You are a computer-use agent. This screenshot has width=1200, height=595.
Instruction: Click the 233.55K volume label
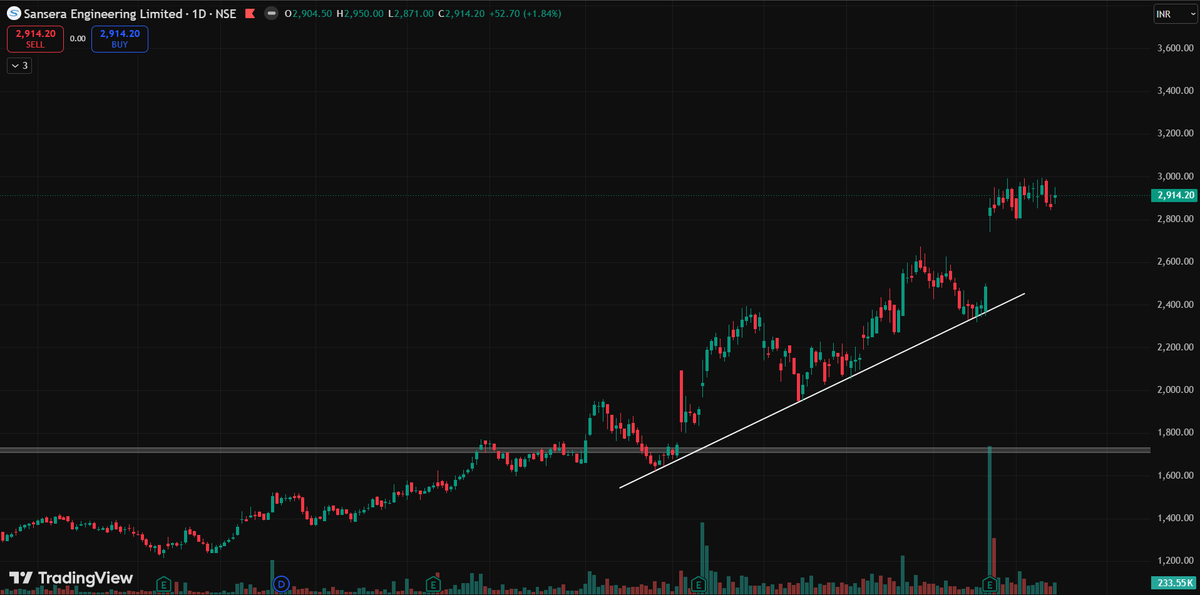click(x=1175, y=582)
